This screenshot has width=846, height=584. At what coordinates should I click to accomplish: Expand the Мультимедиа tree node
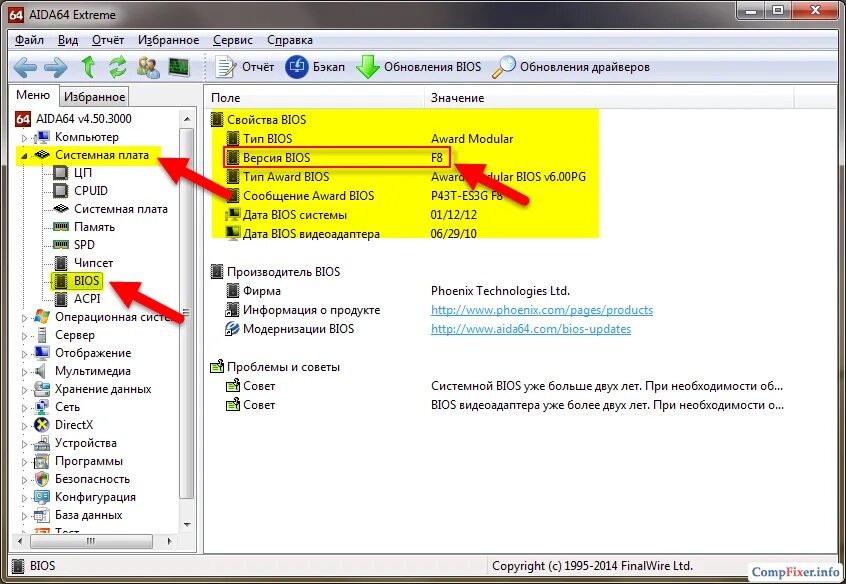(24, 372)
